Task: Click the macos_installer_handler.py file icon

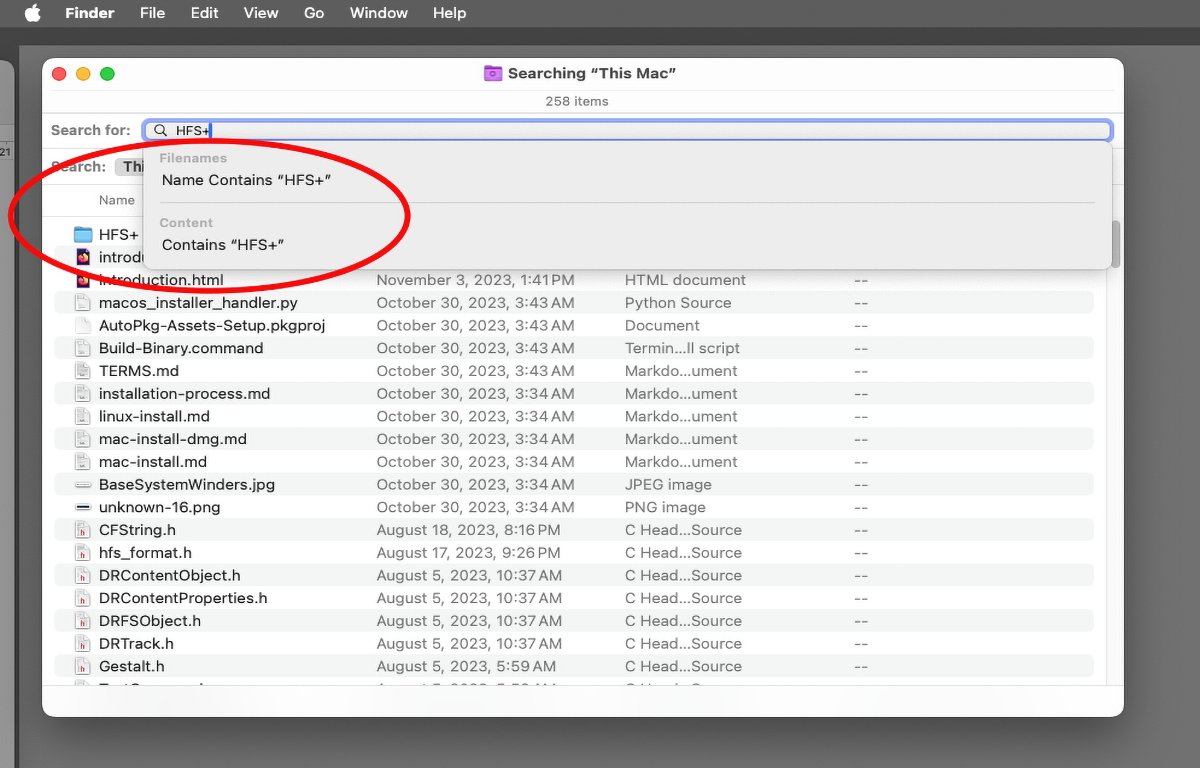Action: (83, 303)
